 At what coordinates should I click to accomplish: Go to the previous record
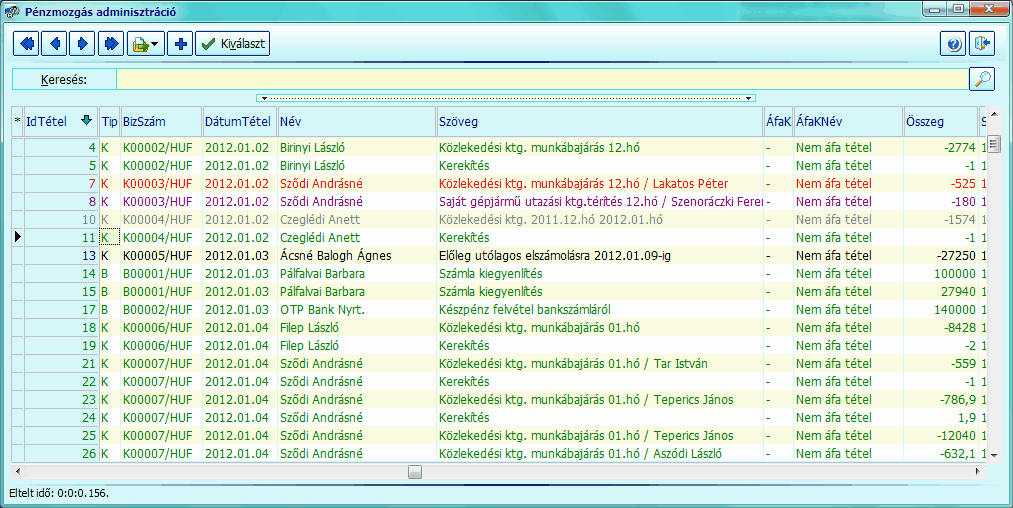[x=54, y=44]
